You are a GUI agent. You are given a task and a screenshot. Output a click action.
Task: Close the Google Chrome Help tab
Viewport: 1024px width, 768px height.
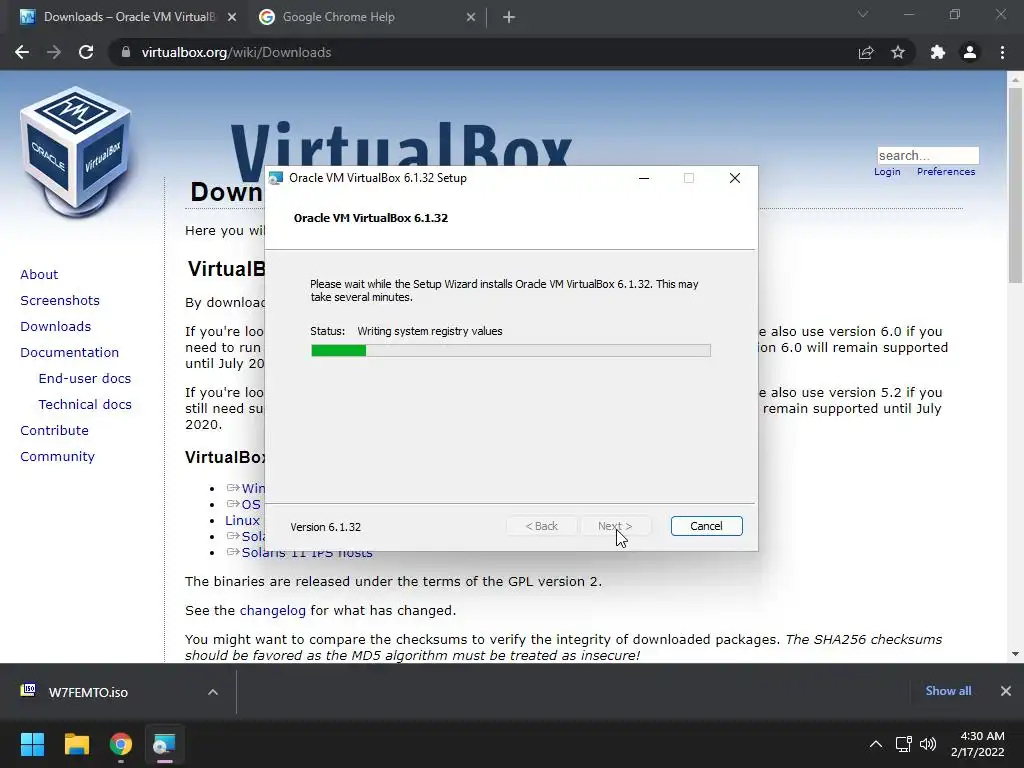(471, 17)
